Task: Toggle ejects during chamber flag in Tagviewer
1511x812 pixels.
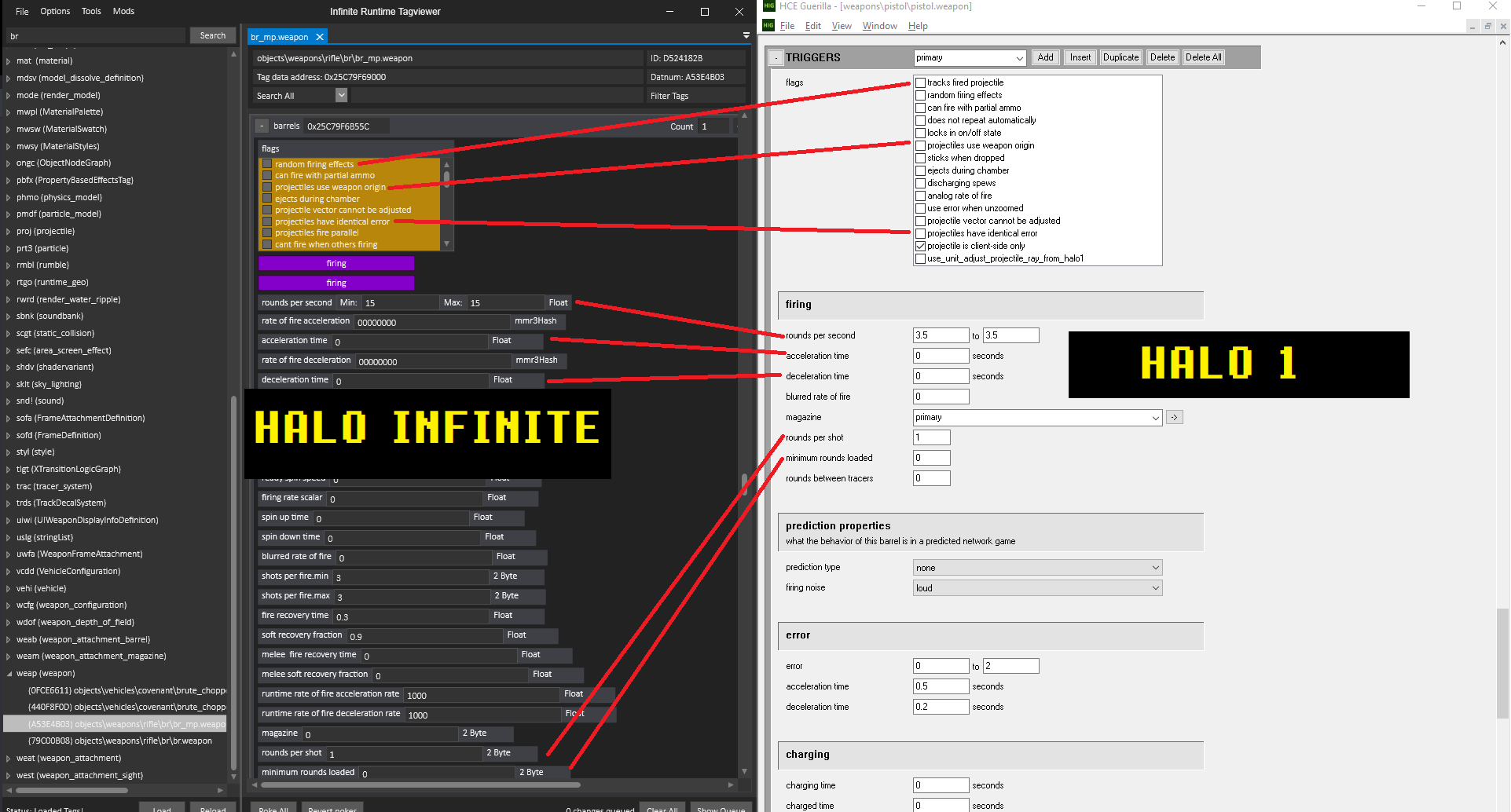Action: tap(267, 199)
